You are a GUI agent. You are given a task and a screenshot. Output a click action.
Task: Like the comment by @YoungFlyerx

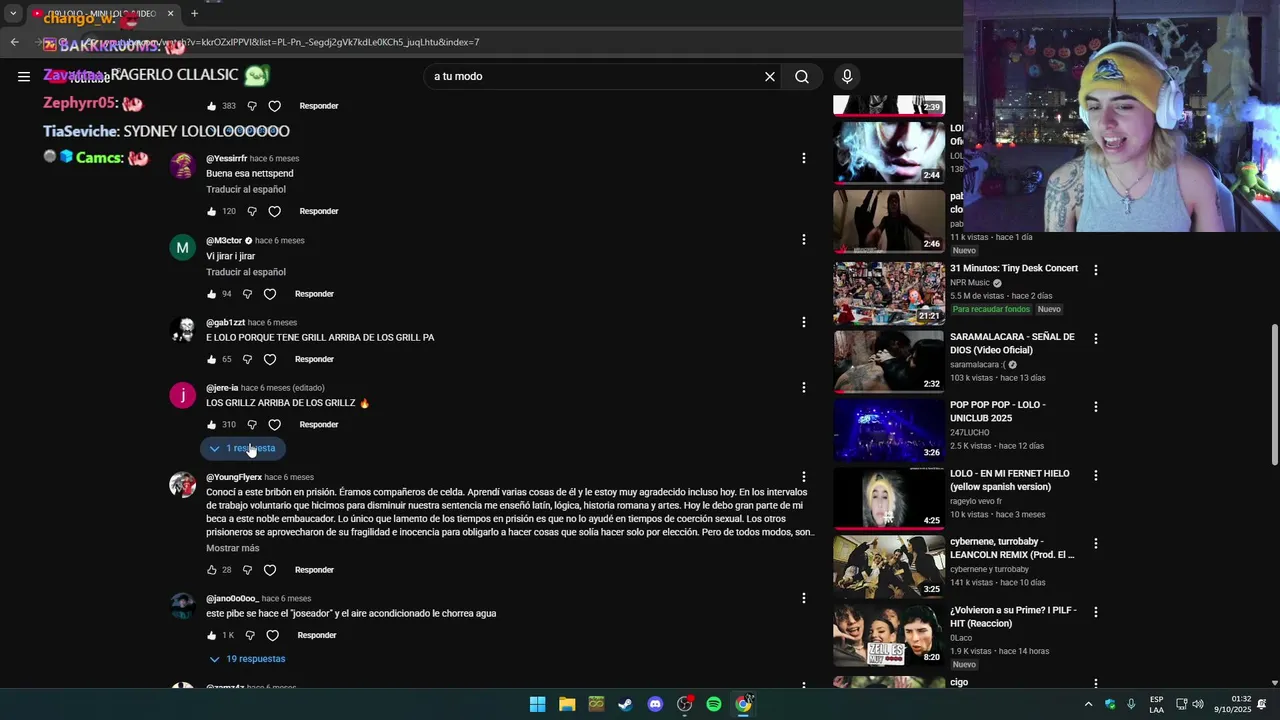[211, 570]
